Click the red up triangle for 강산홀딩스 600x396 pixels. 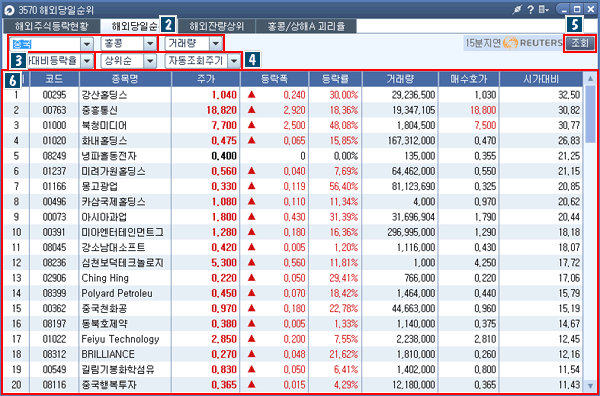tap(251, 95)
